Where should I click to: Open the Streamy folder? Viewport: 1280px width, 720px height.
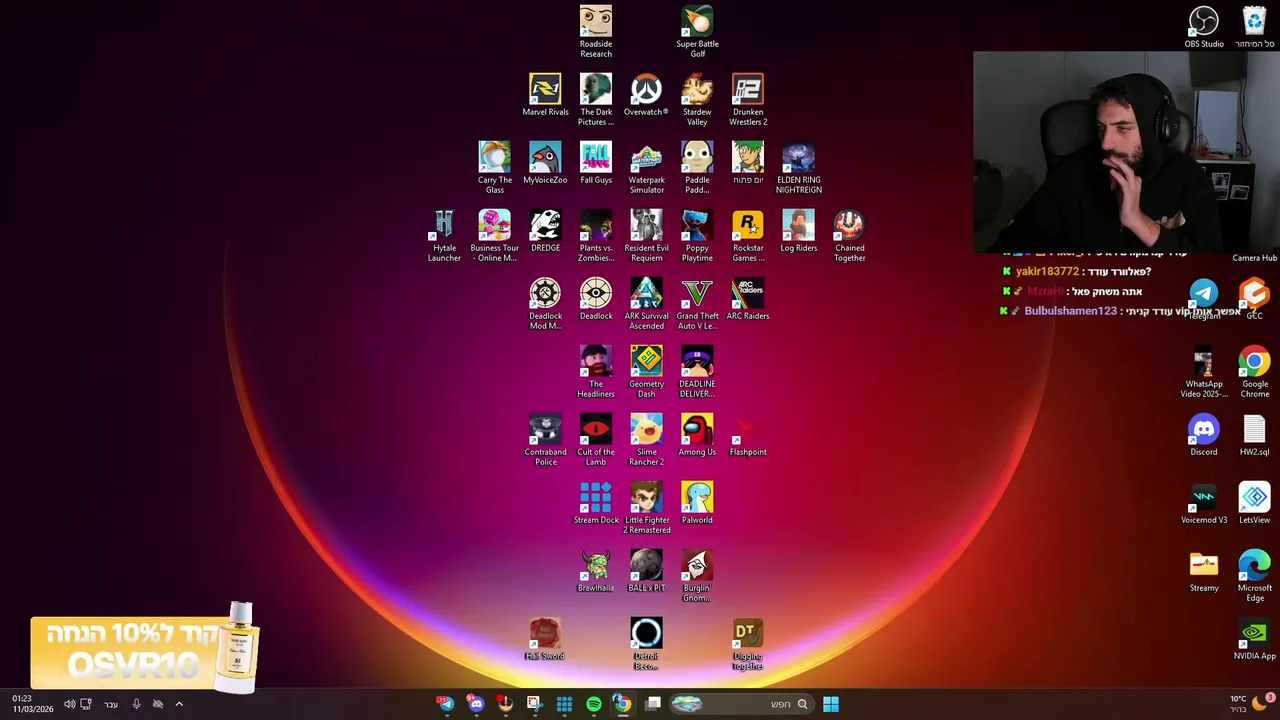click(x=1204, y=571)
